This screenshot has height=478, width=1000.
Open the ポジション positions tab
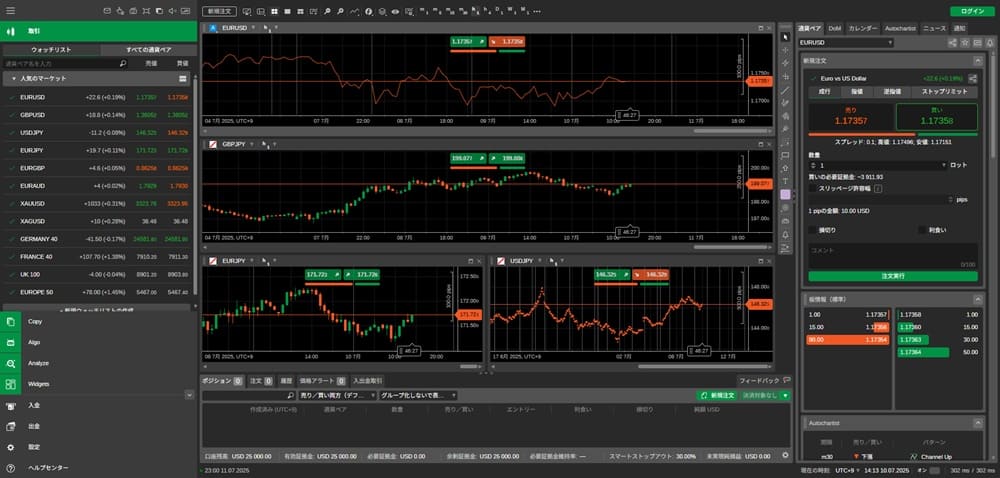coord(222,380)
